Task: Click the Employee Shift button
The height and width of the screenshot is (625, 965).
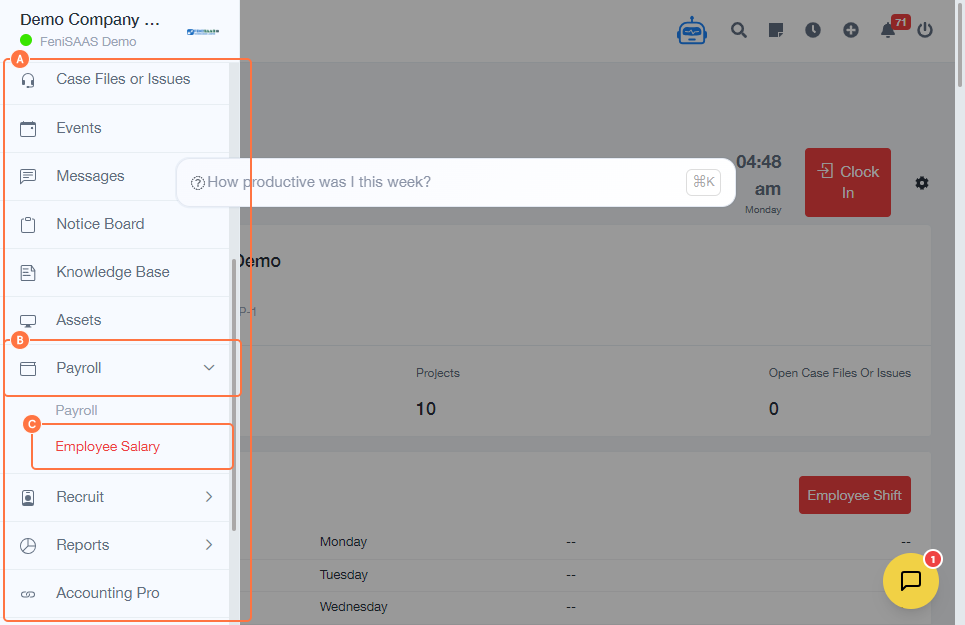Action: point(854,495)
